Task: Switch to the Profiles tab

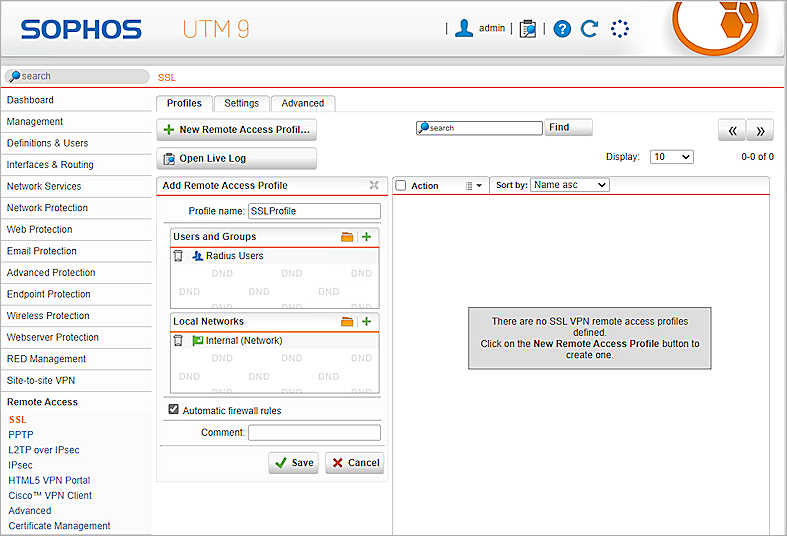Action: coord(184,103)
